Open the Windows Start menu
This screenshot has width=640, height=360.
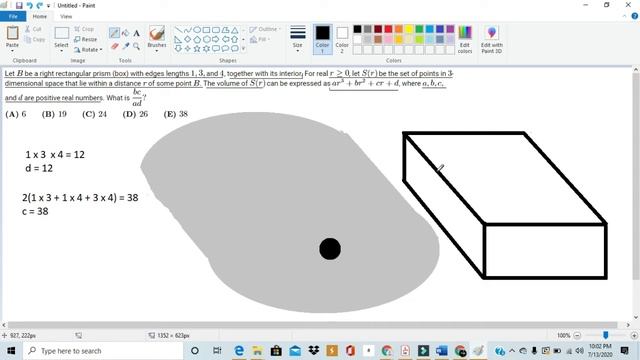click(11, 351)
